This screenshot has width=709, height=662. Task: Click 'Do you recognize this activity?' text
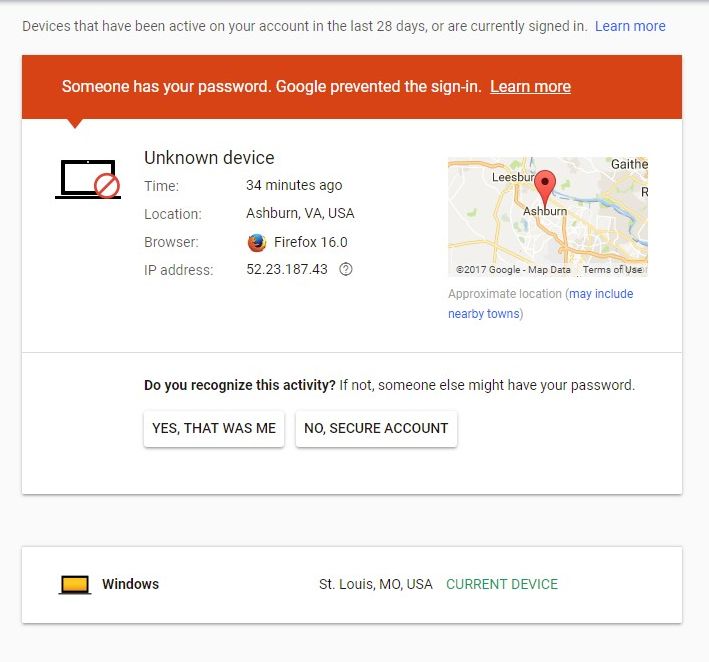pos(240,385)
